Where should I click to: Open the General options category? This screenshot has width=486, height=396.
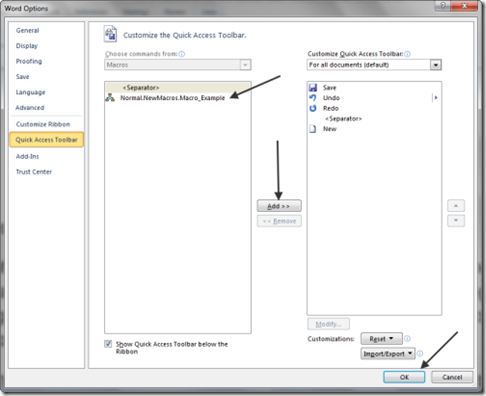(x=28, y=30)
